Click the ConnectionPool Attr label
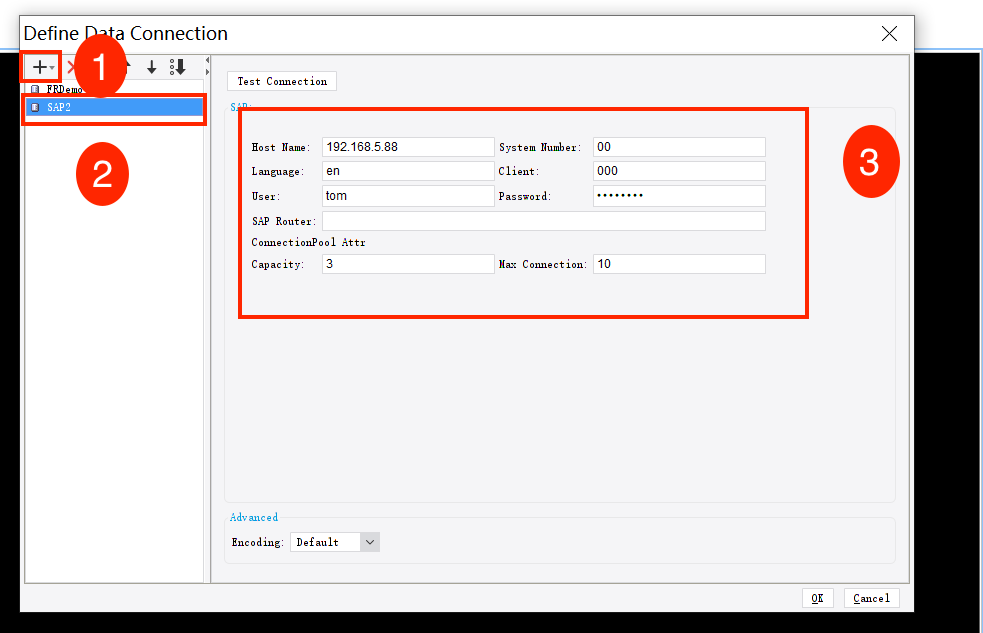This screenshot has width=983, height=633. [x=308, y=242]
